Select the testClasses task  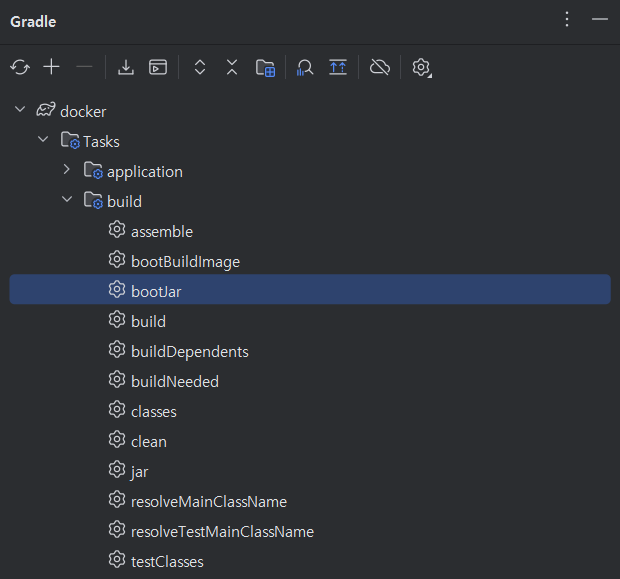click(310, 562)
